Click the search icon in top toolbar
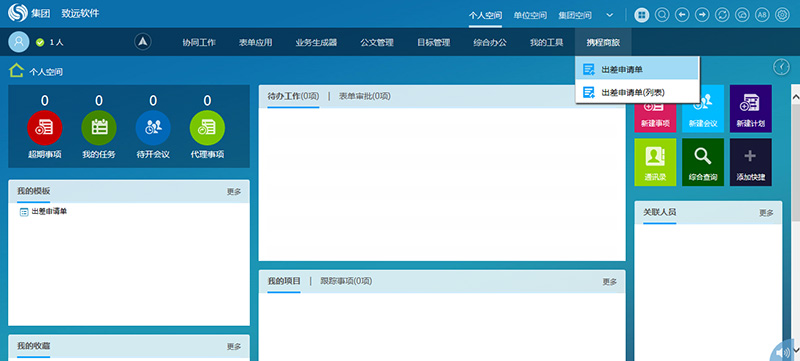Image resolution: width=800 pixels, height=361 pixels. 662,15
